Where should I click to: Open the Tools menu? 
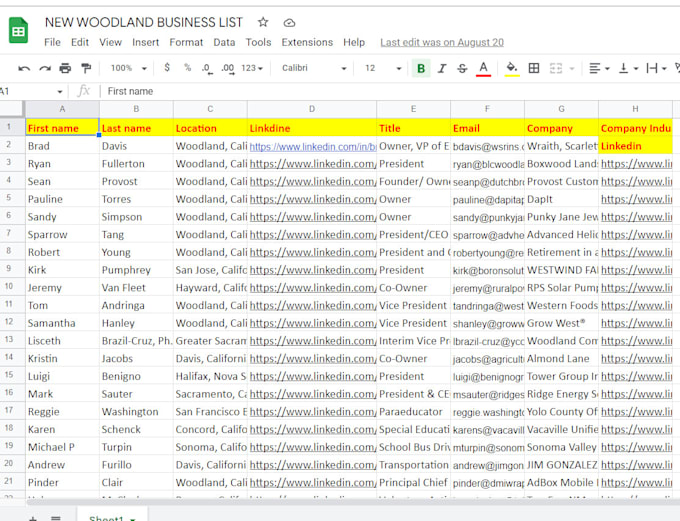tap(258, 42)
